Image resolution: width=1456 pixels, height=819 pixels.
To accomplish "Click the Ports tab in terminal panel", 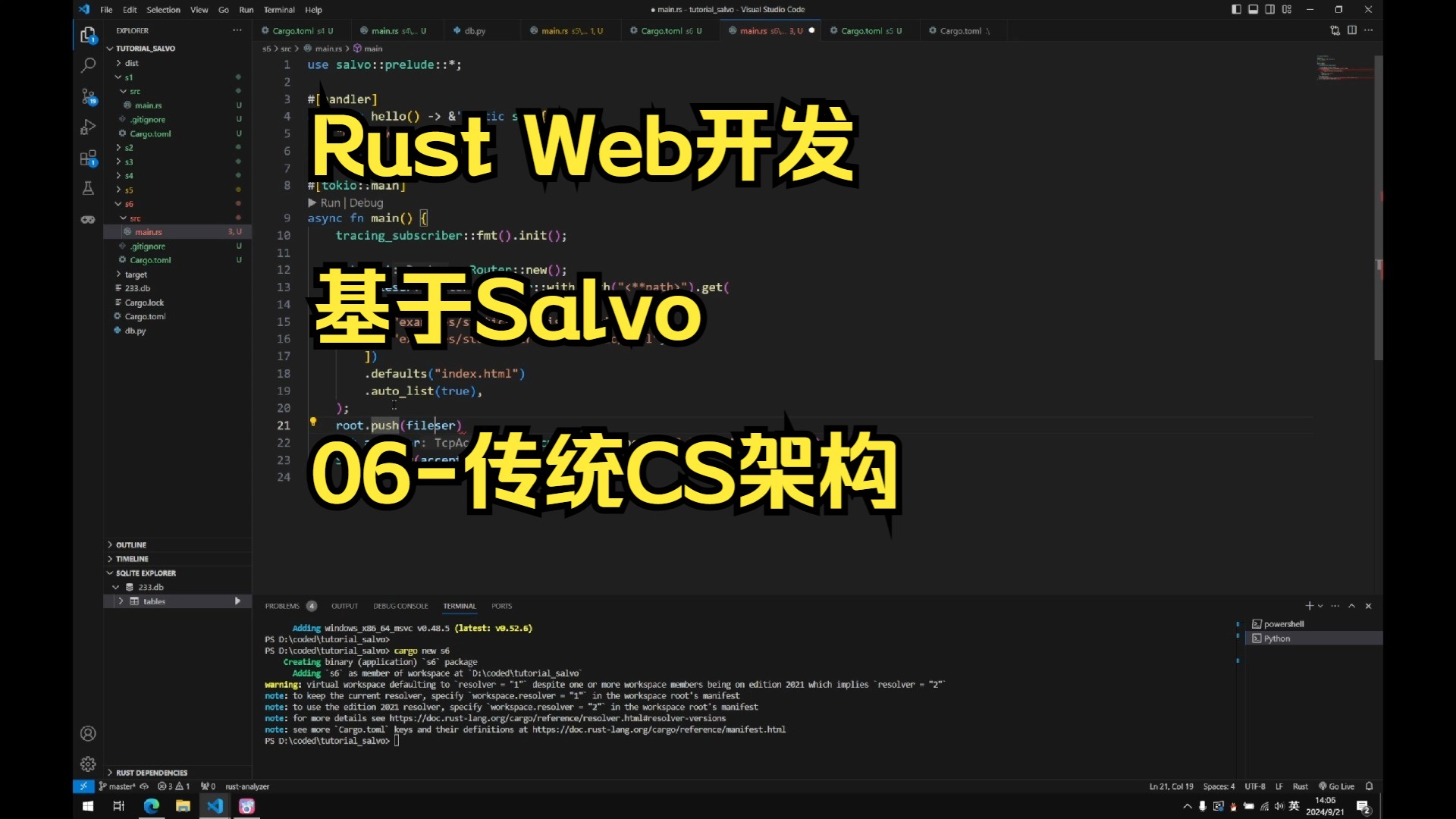I will click(x=502, y=605).
